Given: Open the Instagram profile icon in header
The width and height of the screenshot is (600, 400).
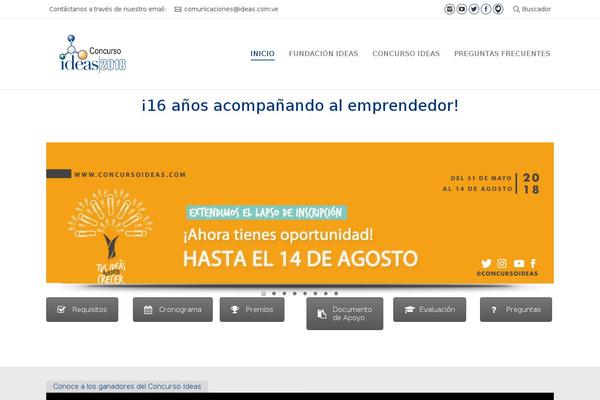Looking at the screenshot, I should pos(450,9).
